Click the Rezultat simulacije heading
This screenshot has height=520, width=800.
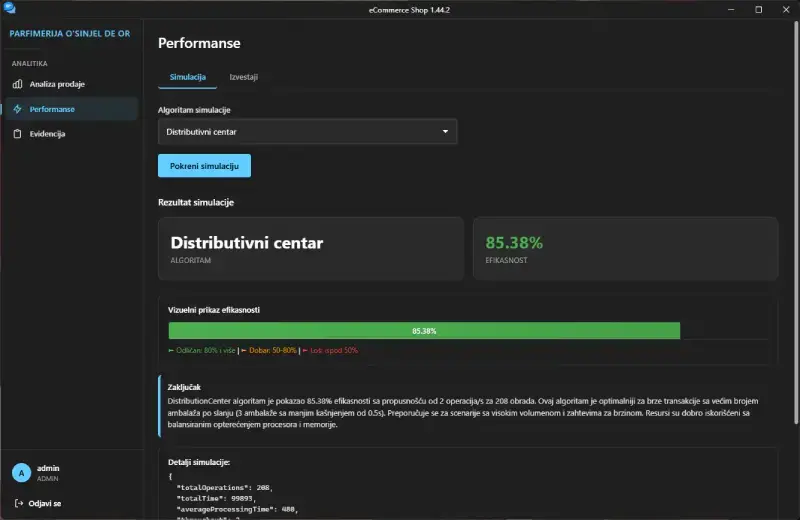coord(196,203)
